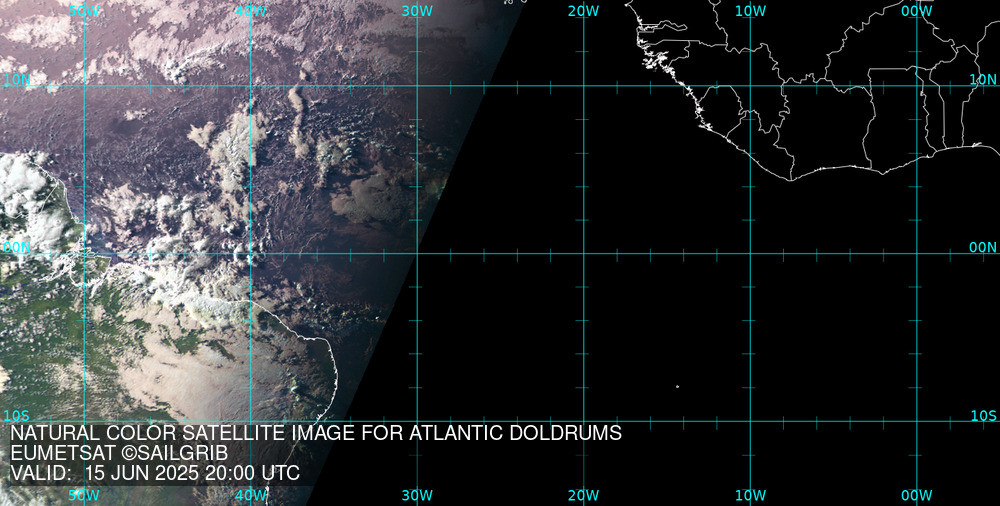Click the 00W longitude label along top edge
This screenshot has width=1000, height=506.
pos(916,11)
